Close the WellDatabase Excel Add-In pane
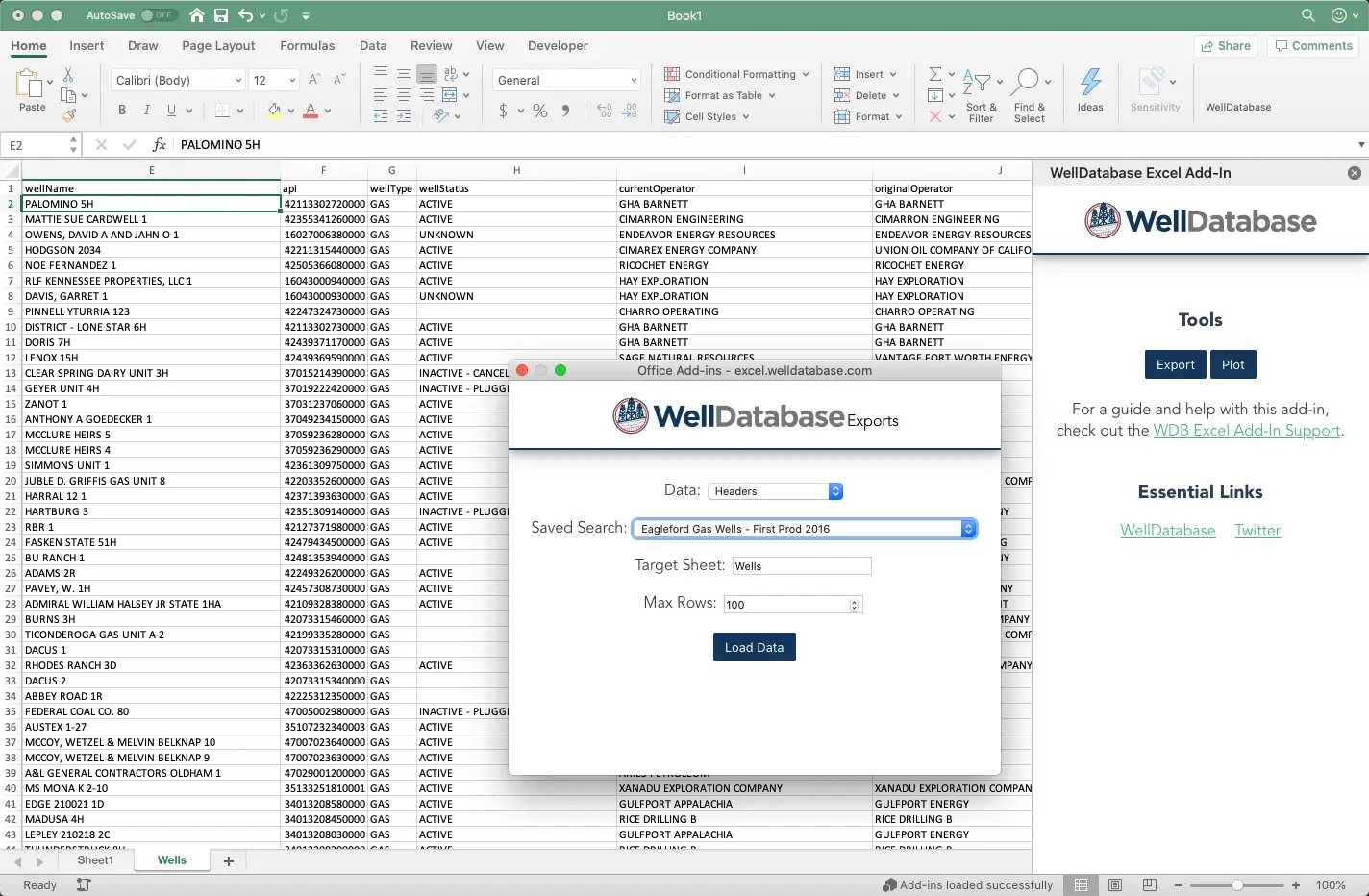Viewport: 1369px width, 896px height. click(1355, 173)
